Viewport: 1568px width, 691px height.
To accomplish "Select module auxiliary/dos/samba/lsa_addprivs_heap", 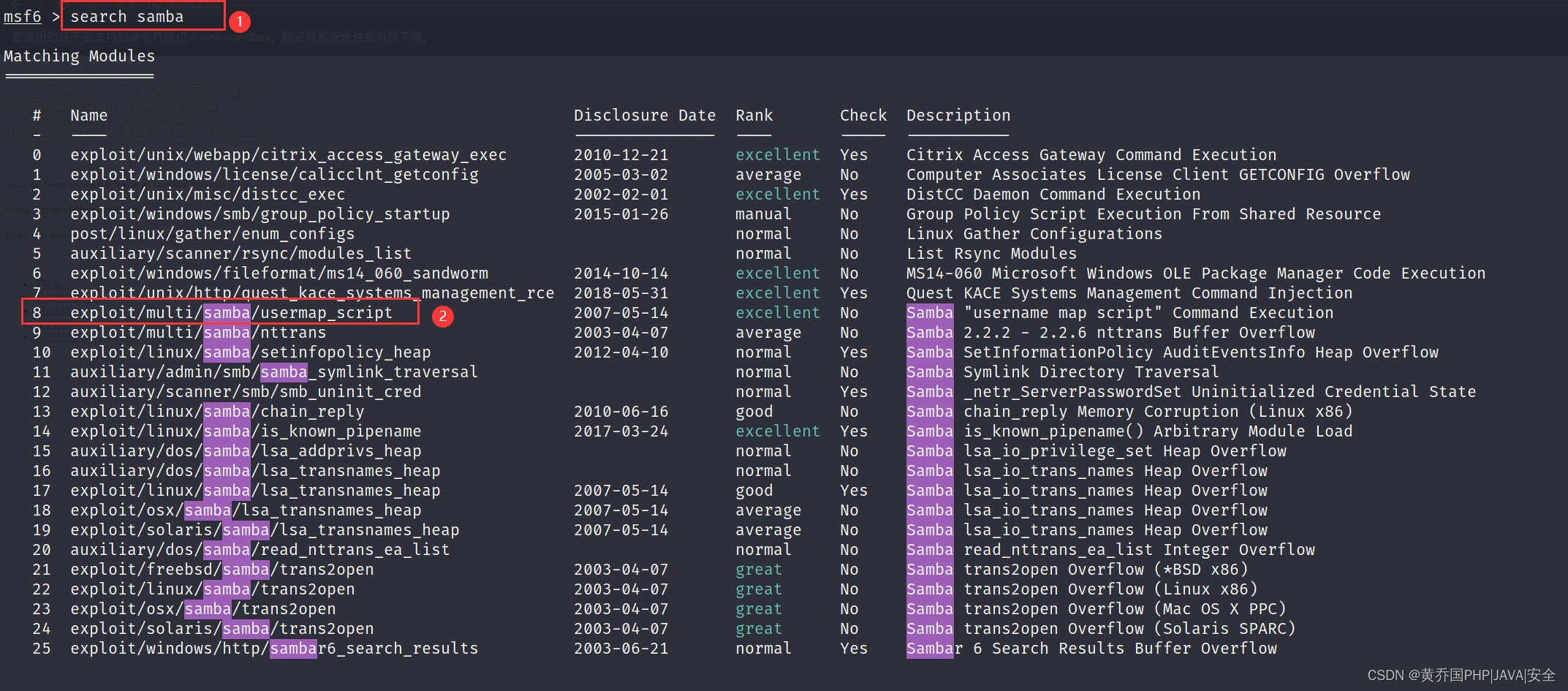I will [x=246, y=451].
